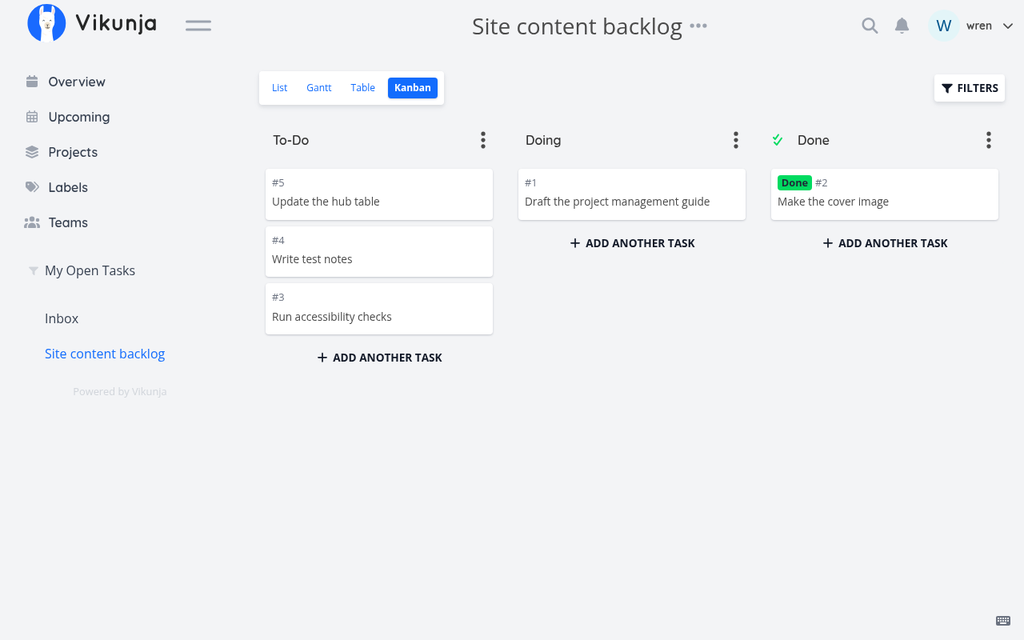Image resolution: width=1024 pixels, height=640 pixels.
Task: Open the Teams sidebar entry
Action: (x=68, y=223)
